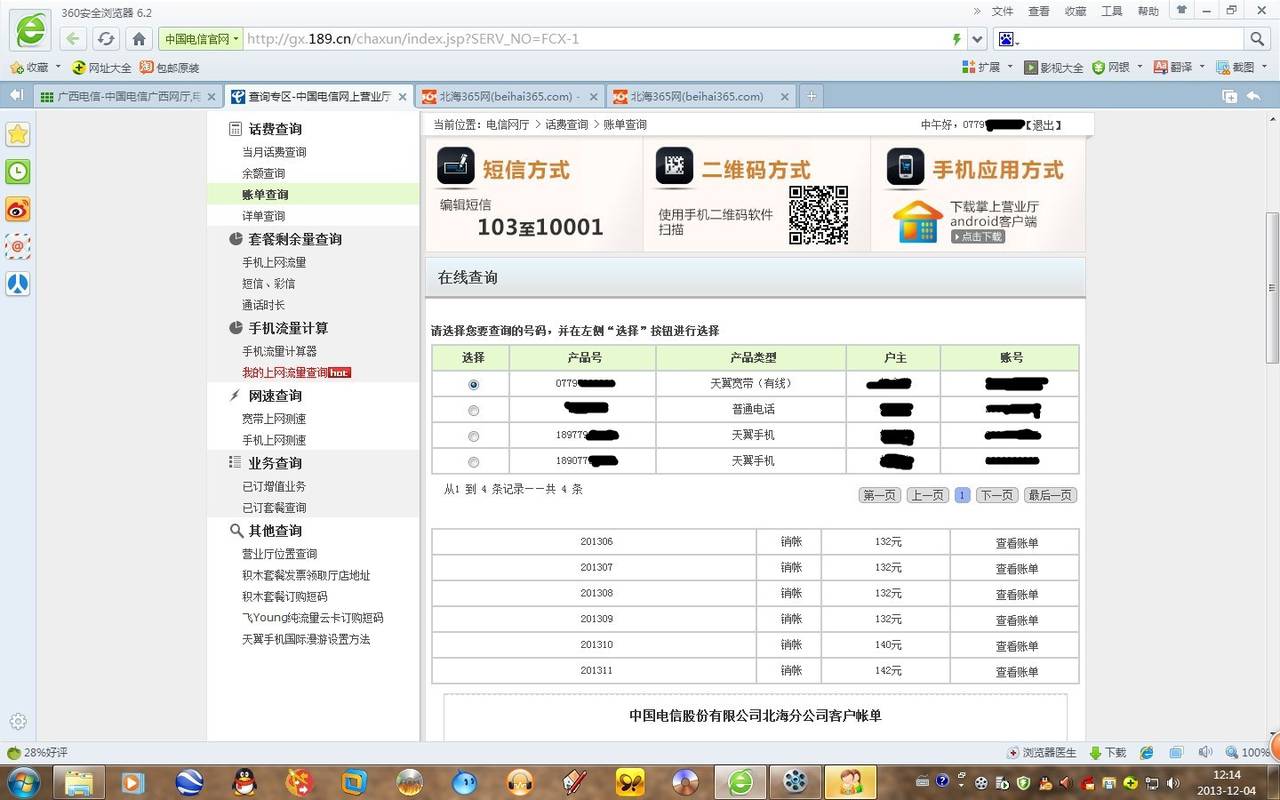Open the 手机应用方式 phone icon
The height and width of the screenshot is (800, 1280).
(906, 168)
